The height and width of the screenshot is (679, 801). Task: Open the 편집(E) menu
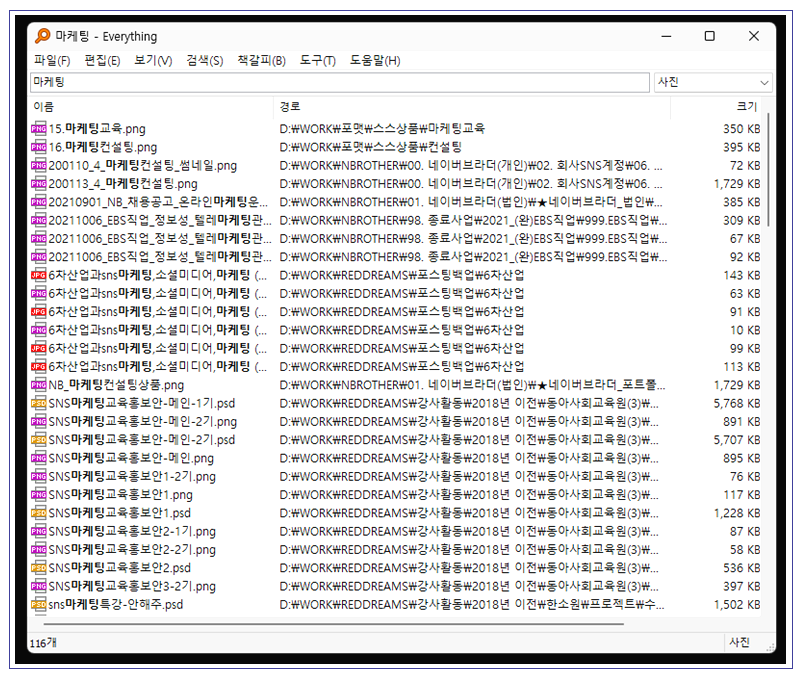[102, 60]
